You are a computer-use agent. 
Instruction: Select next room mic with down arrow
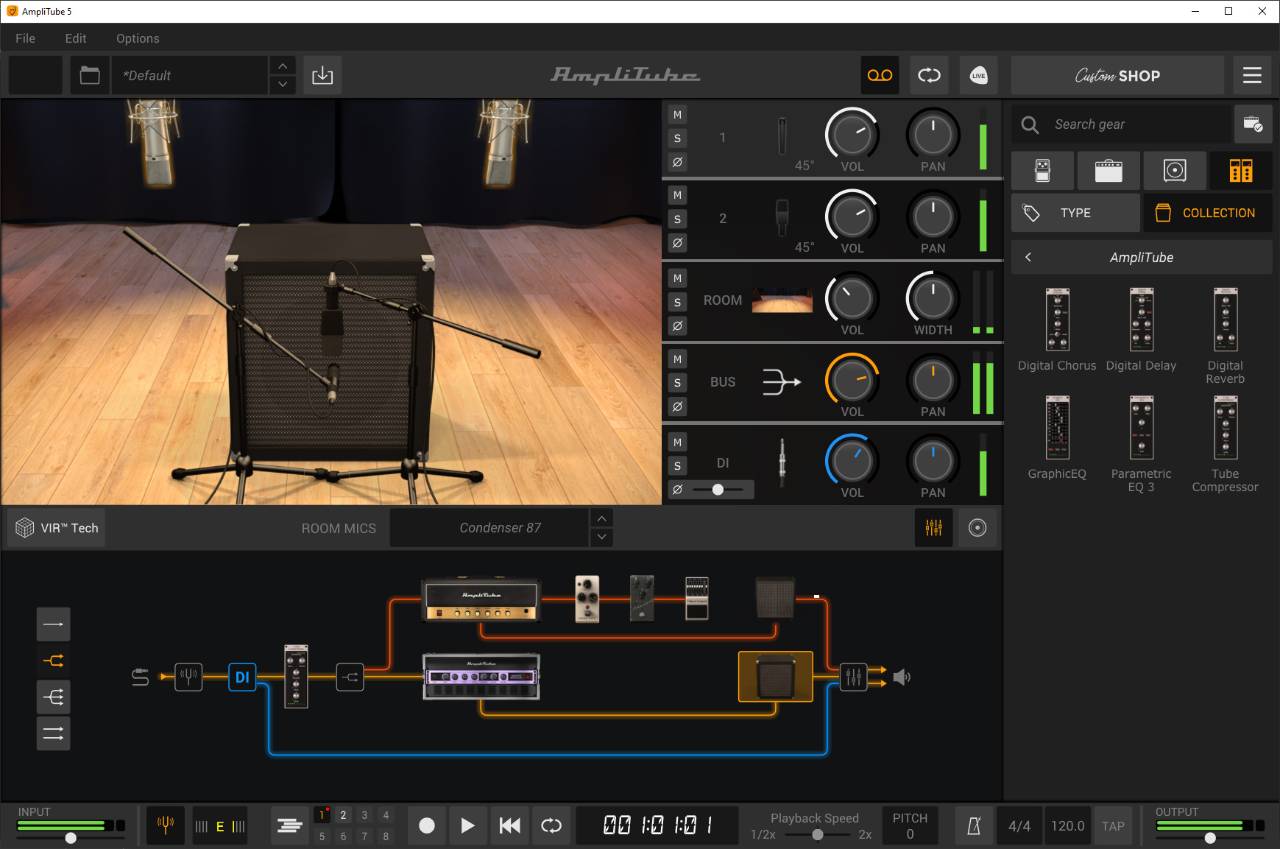(x=601, y=537)
